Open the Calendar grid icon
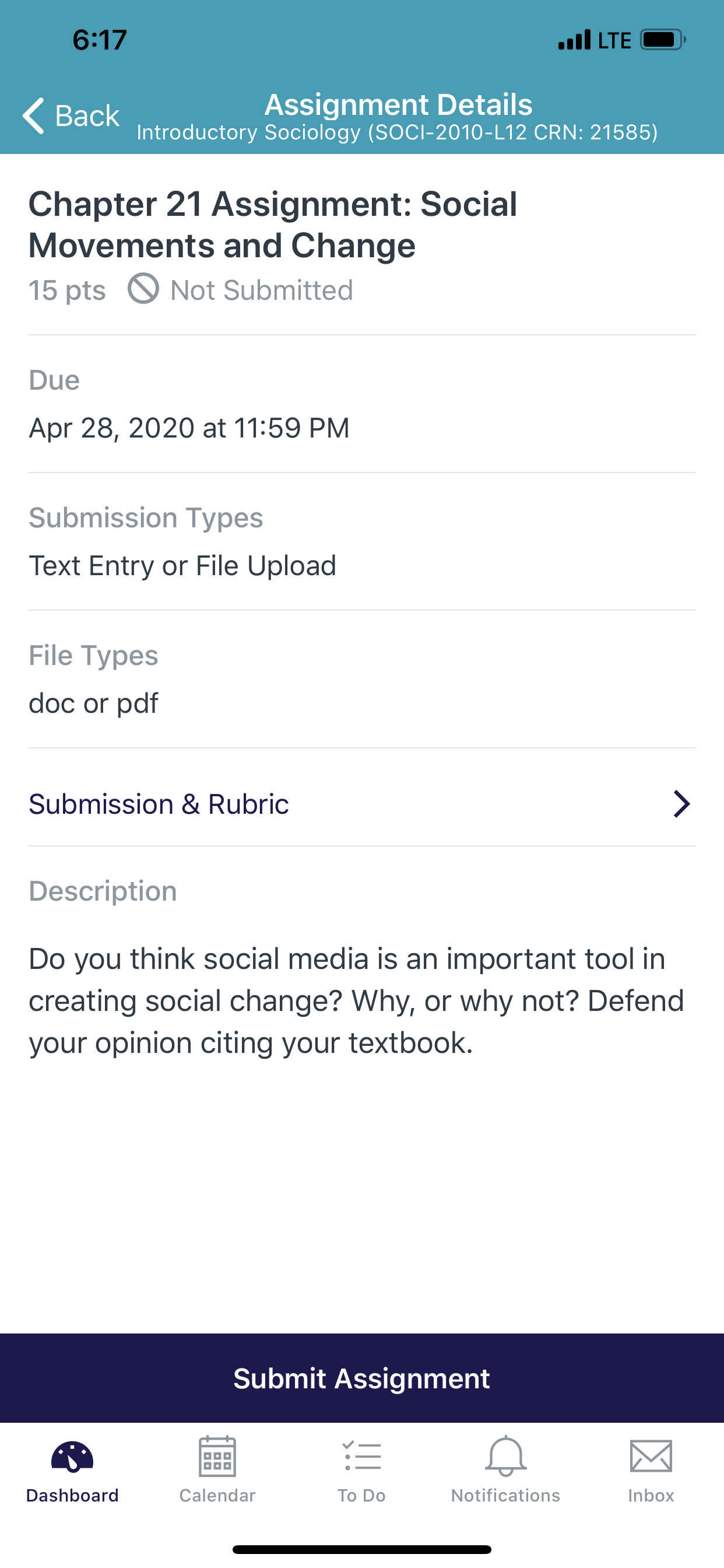The image size is (724, 1568). 217,1456
